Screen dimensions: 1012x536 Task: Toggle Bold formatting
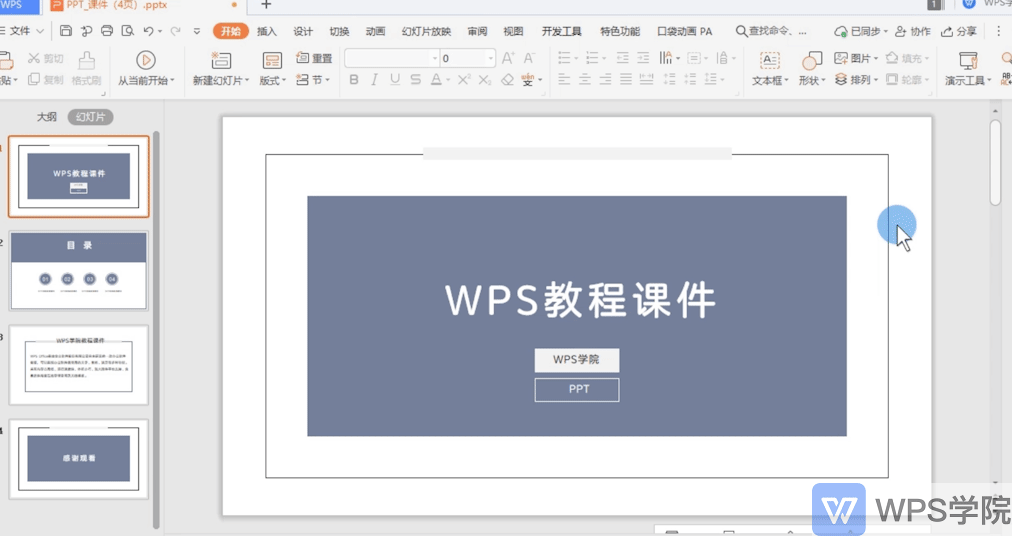pyautogui.click(x=354, y=79)
